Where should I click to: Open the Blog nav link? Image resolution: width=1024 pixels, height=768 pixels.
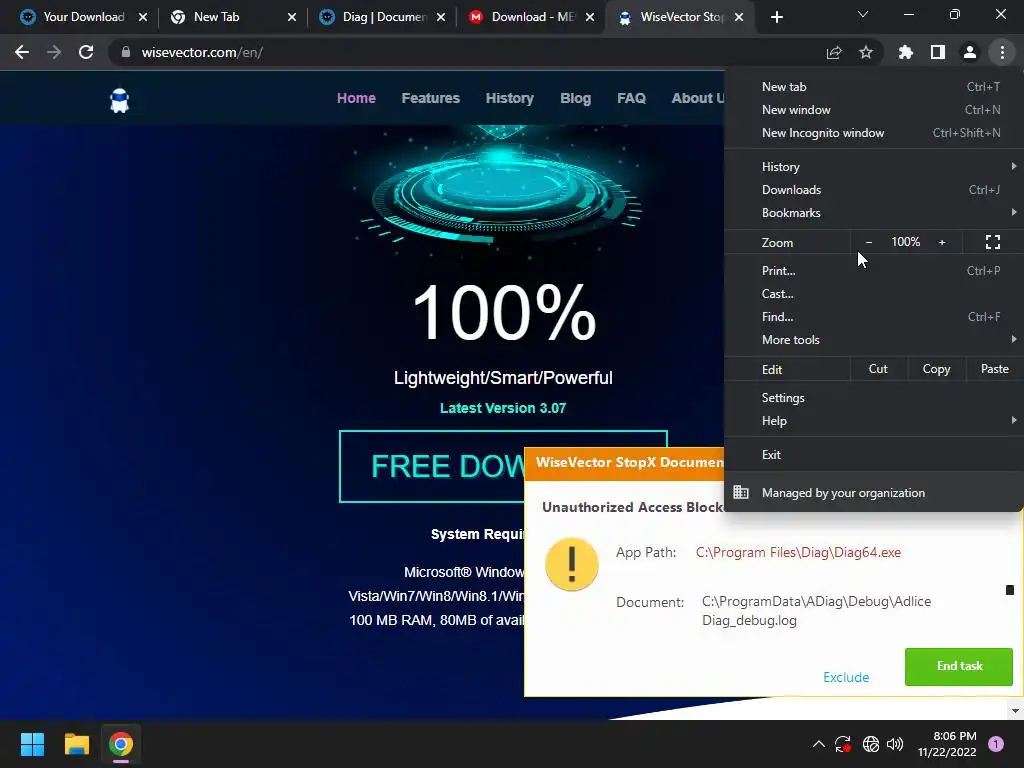pos(575,98)
